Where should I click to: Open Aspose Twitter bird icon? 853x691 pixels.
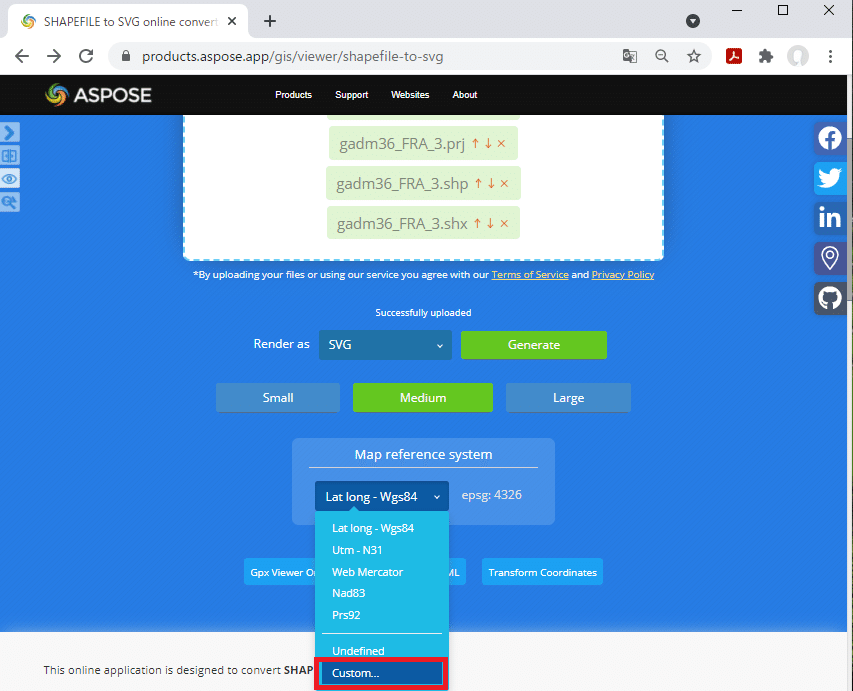(830, 178)
